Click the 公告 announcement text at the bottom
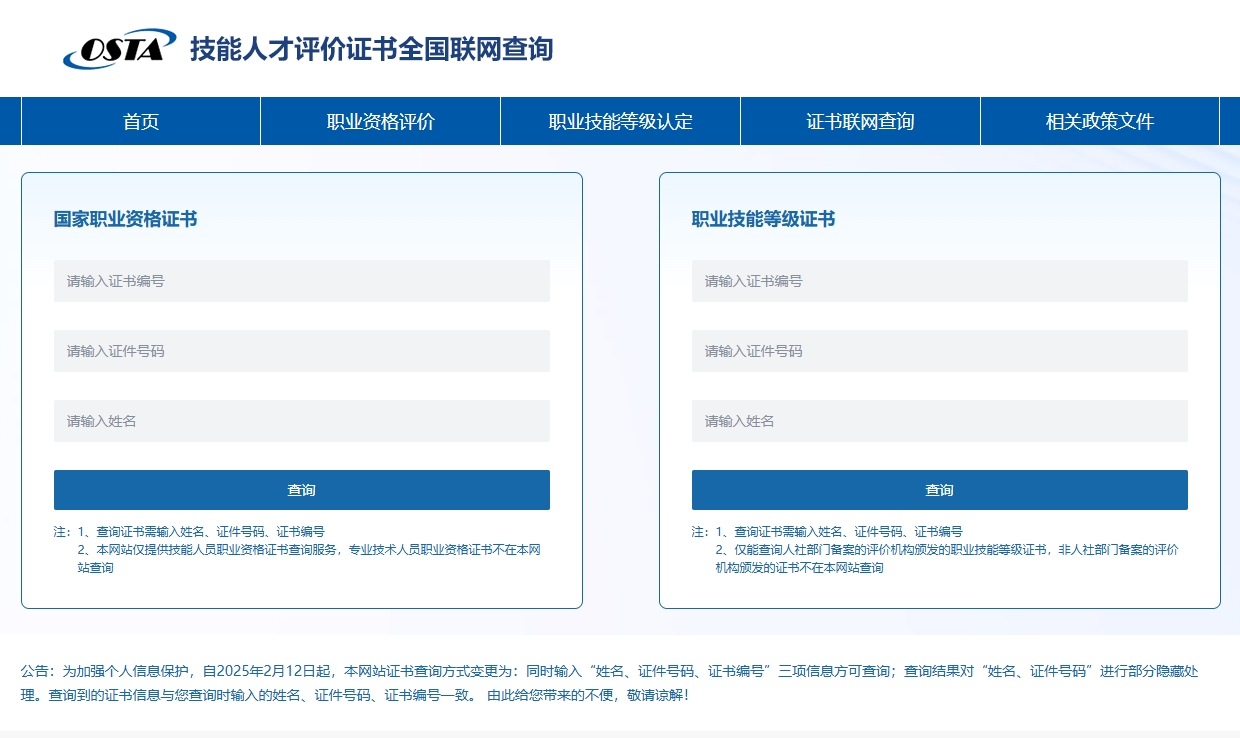Screen dimensions: 1240x738 click(x=609, y=682)
